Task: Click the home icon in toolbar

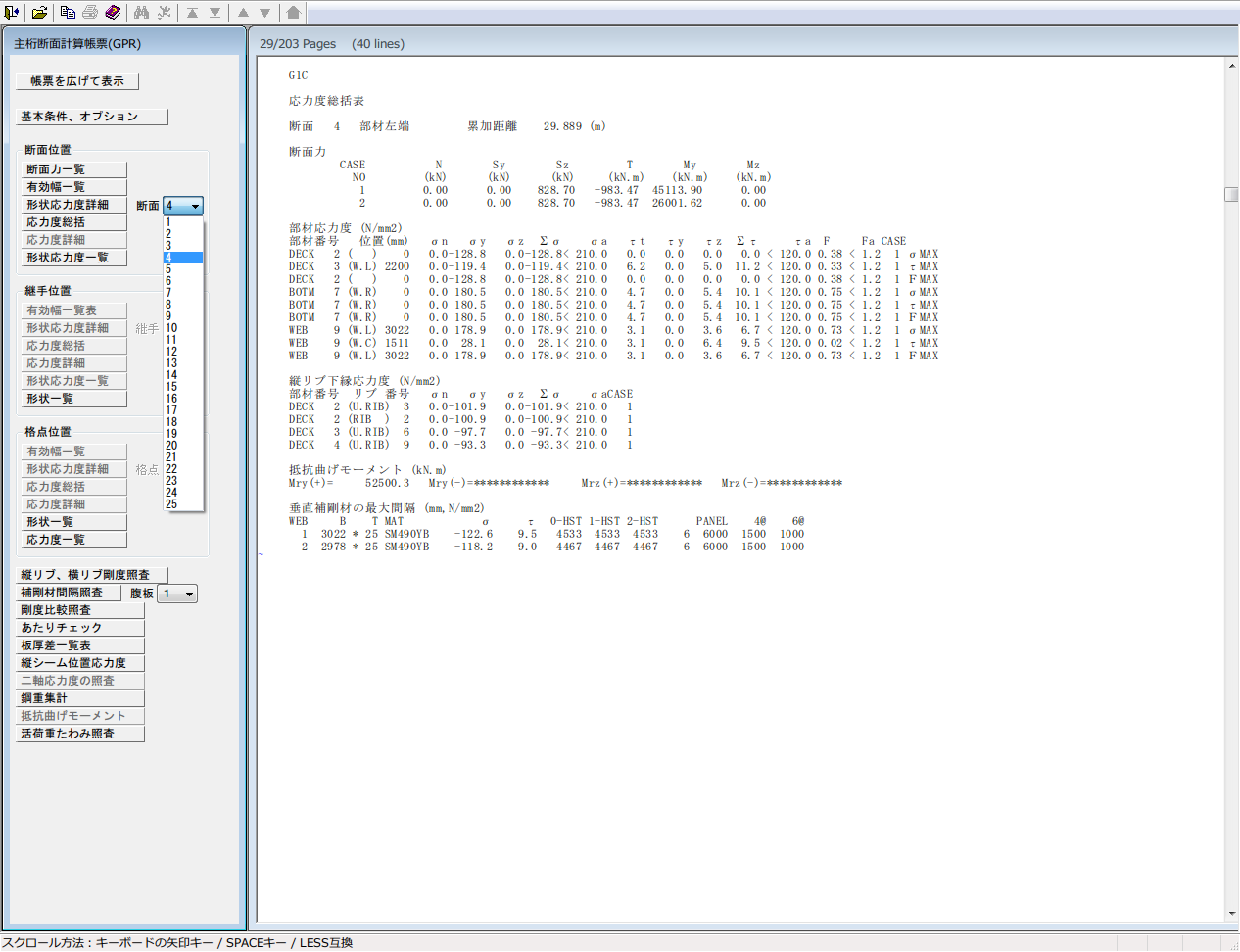Action: [x=293, y=13]
